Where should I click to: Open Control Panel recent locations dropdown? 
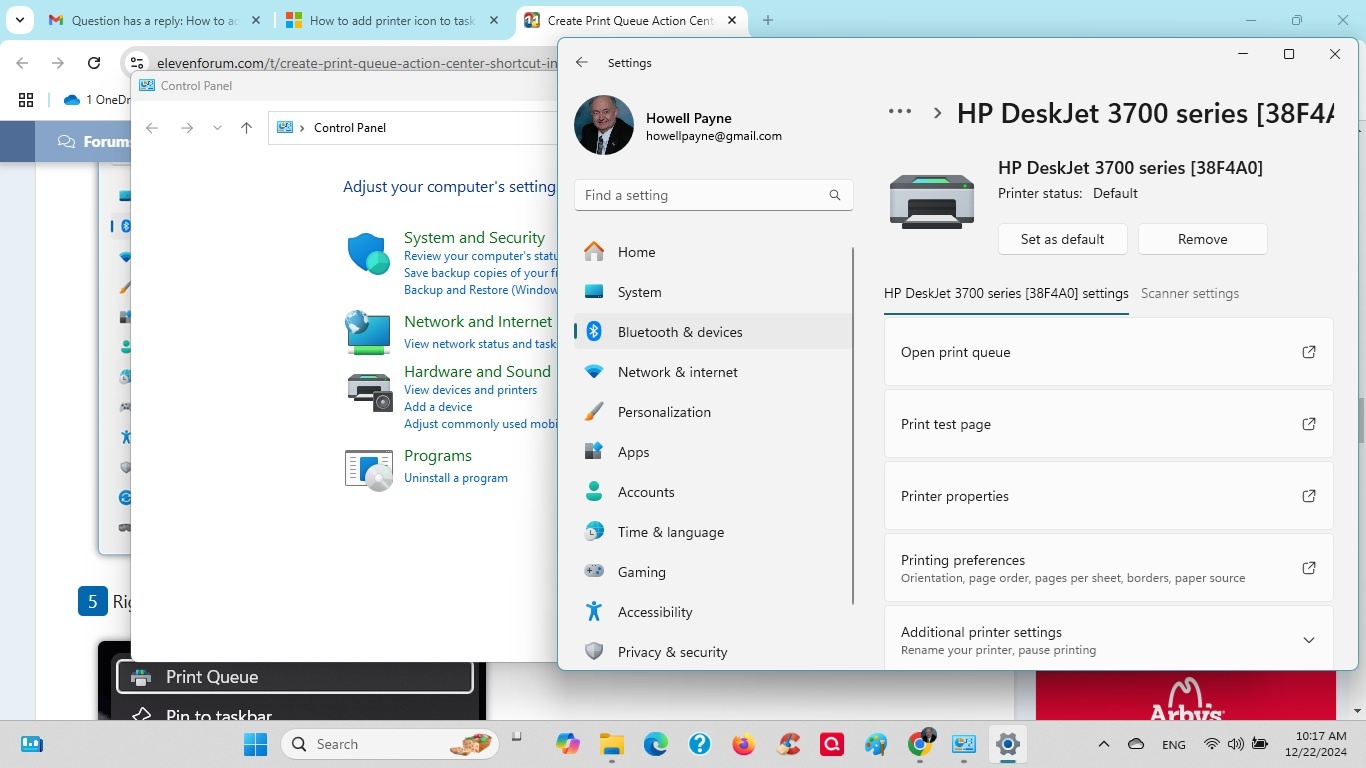217,128
